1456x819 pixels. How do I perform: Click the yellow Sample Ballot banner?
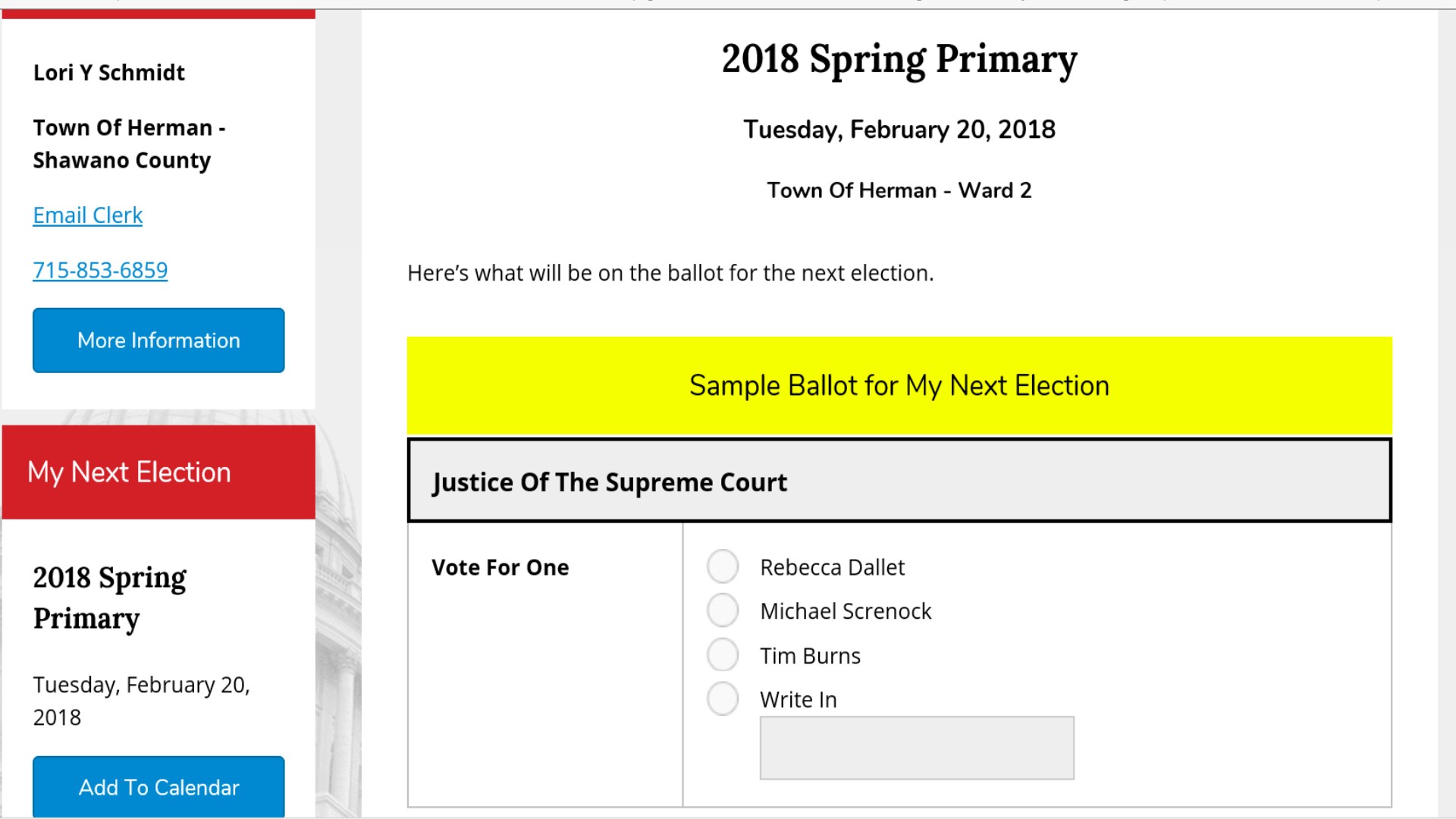(899, 385)
